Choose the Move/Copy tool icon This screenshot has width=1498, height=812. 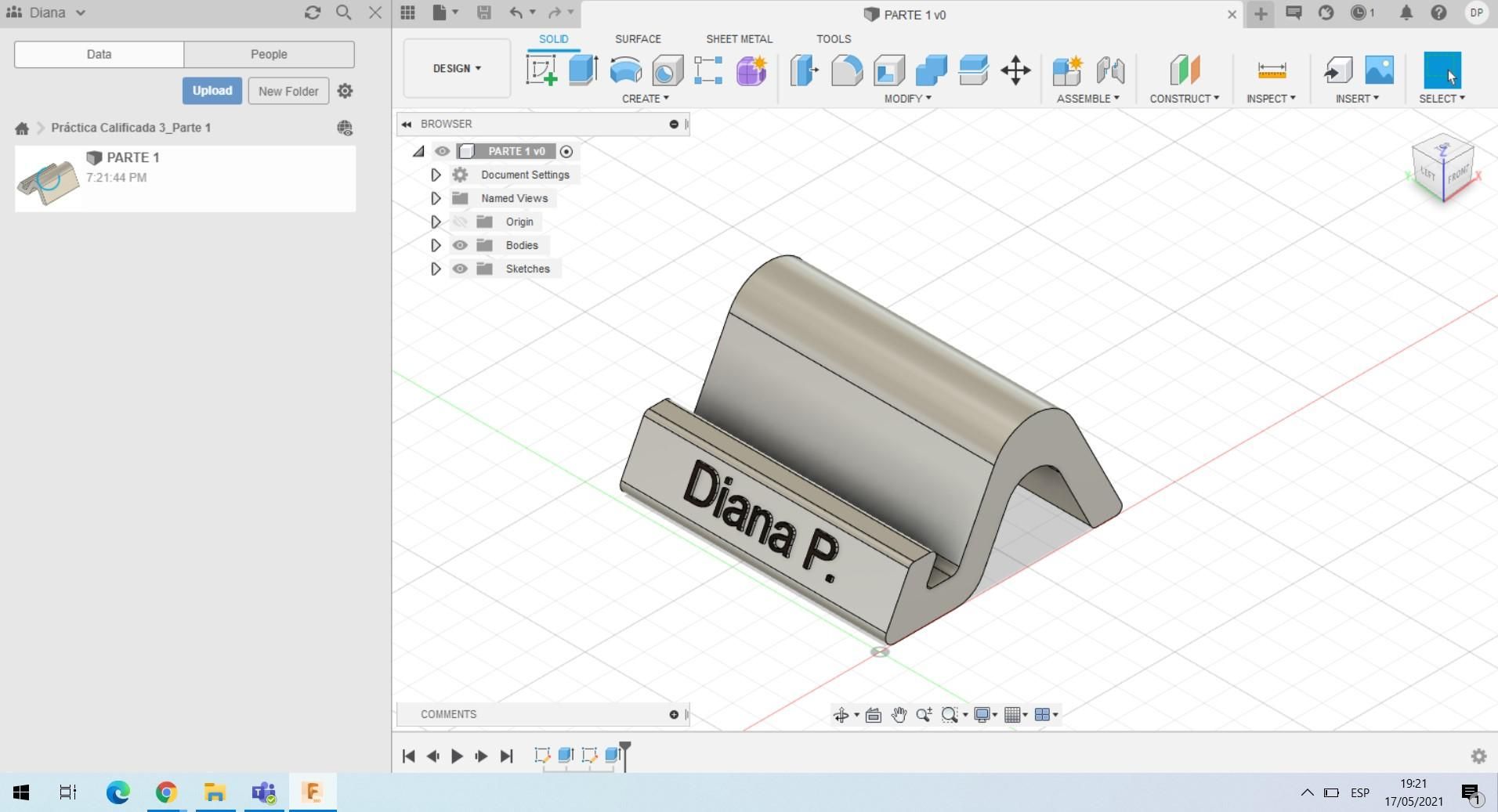[1015, 70]
